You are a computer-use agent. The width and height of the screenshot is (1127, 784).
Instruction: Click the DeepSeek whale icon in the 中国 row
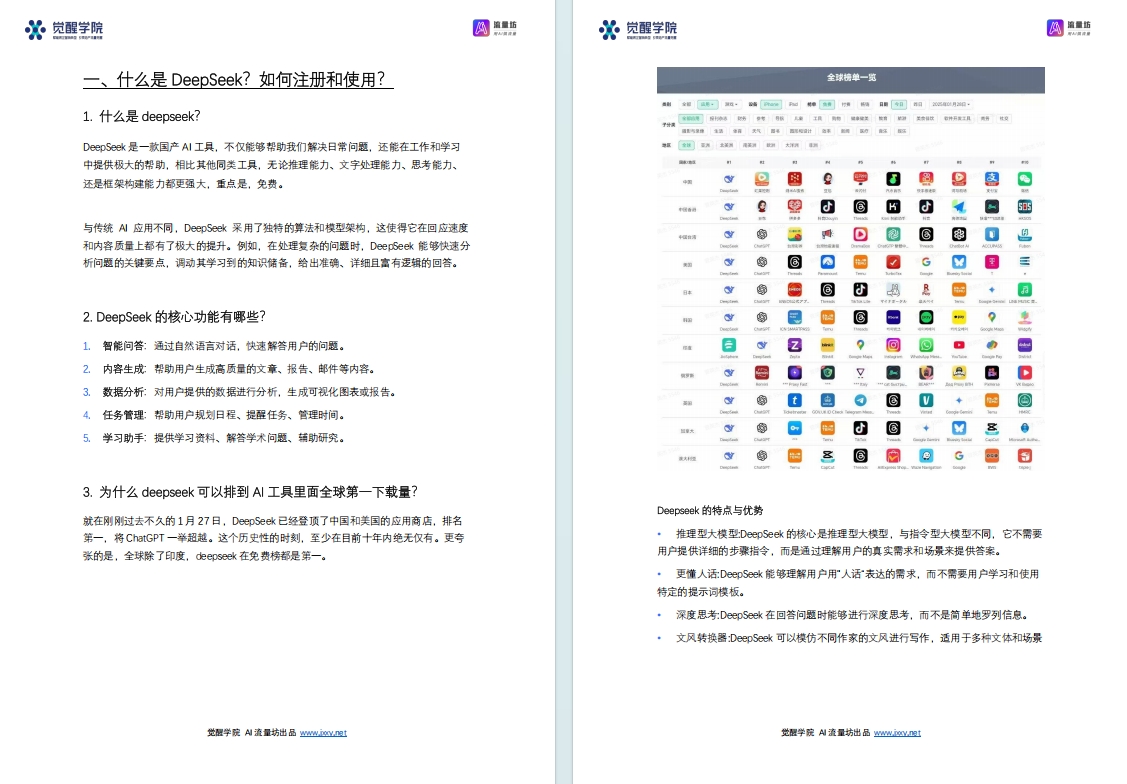point(729,179)
